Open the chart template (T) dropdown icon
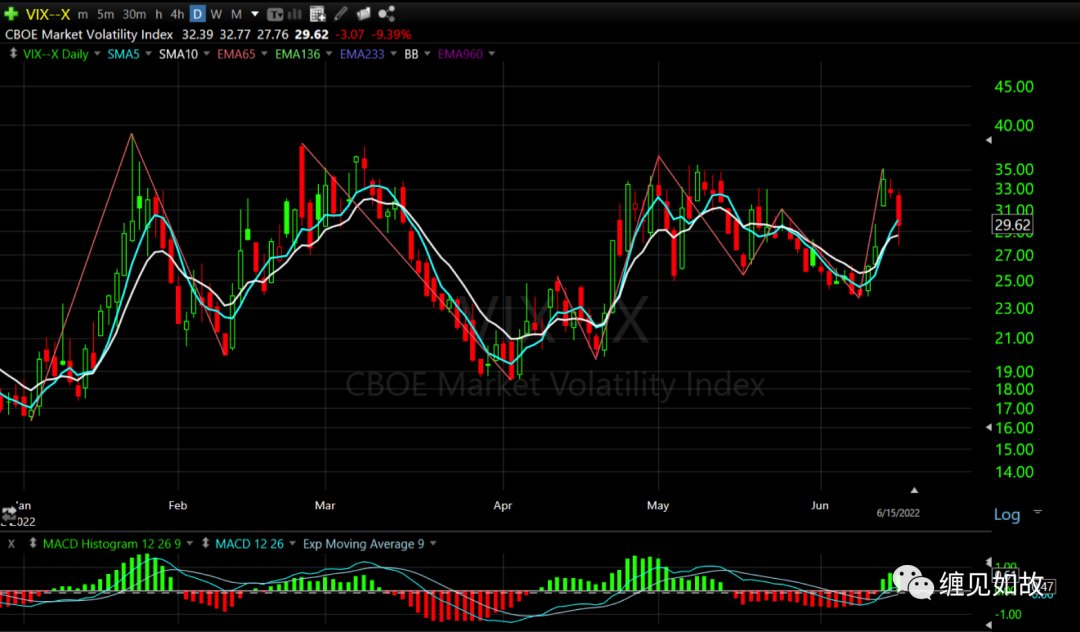1080x632 pixels. click(x=275, y=14)
